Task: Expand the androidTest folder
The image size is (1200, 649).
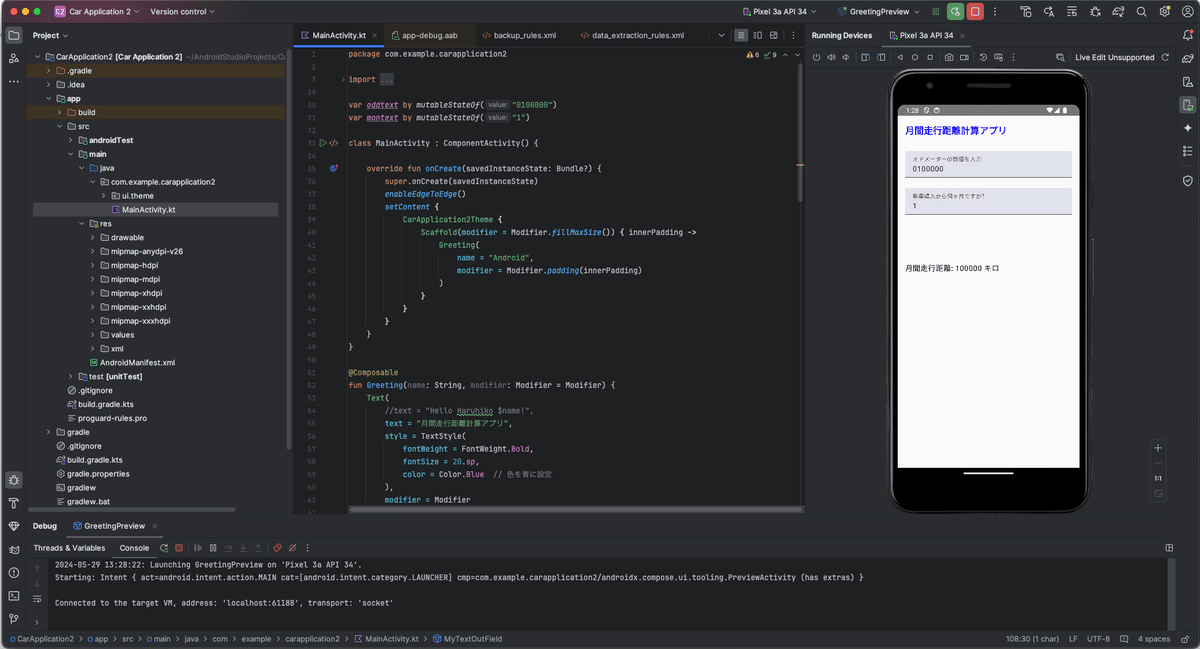Action: pos(70,141)
